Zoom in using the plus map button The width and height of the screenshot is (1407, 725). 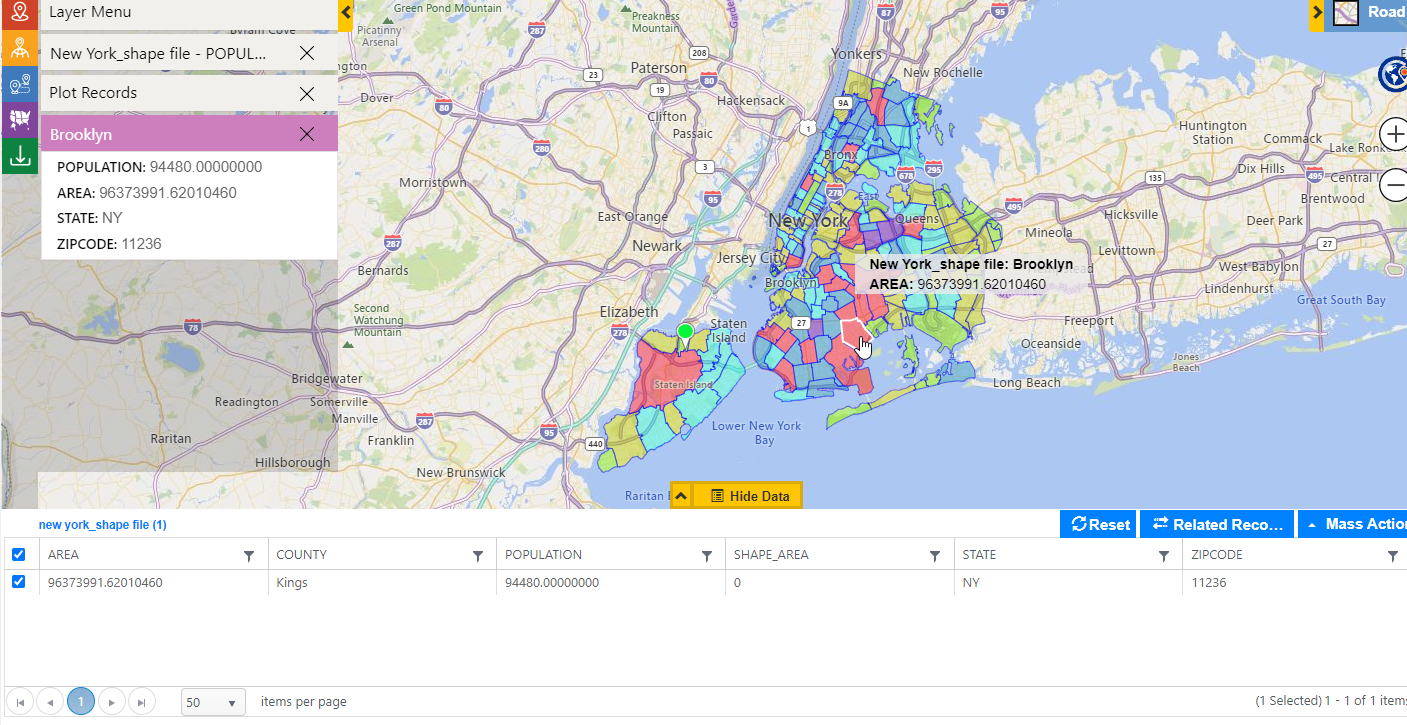point(1394,134)
